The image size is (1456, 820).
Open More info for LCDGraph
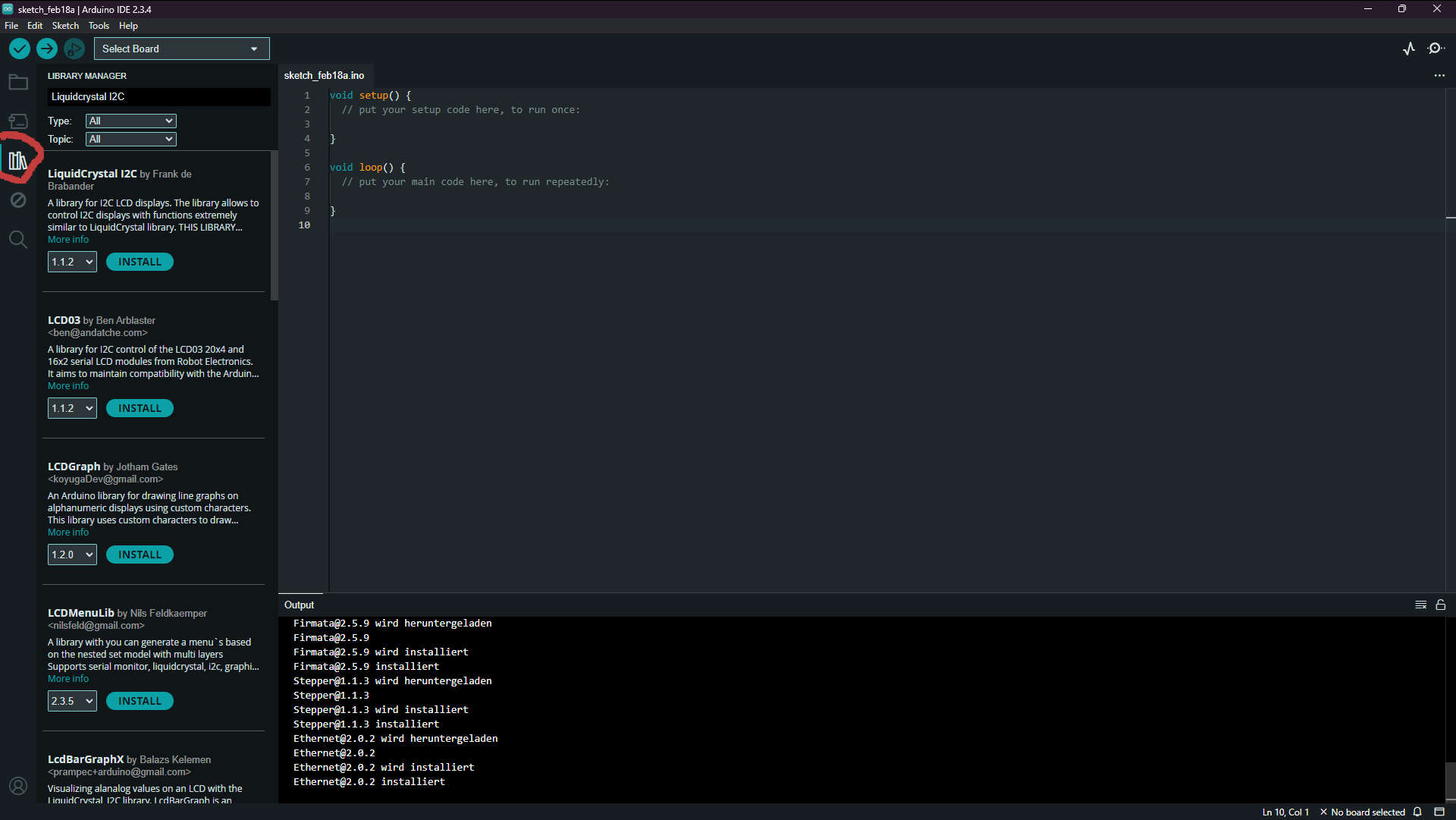point(68,533)
